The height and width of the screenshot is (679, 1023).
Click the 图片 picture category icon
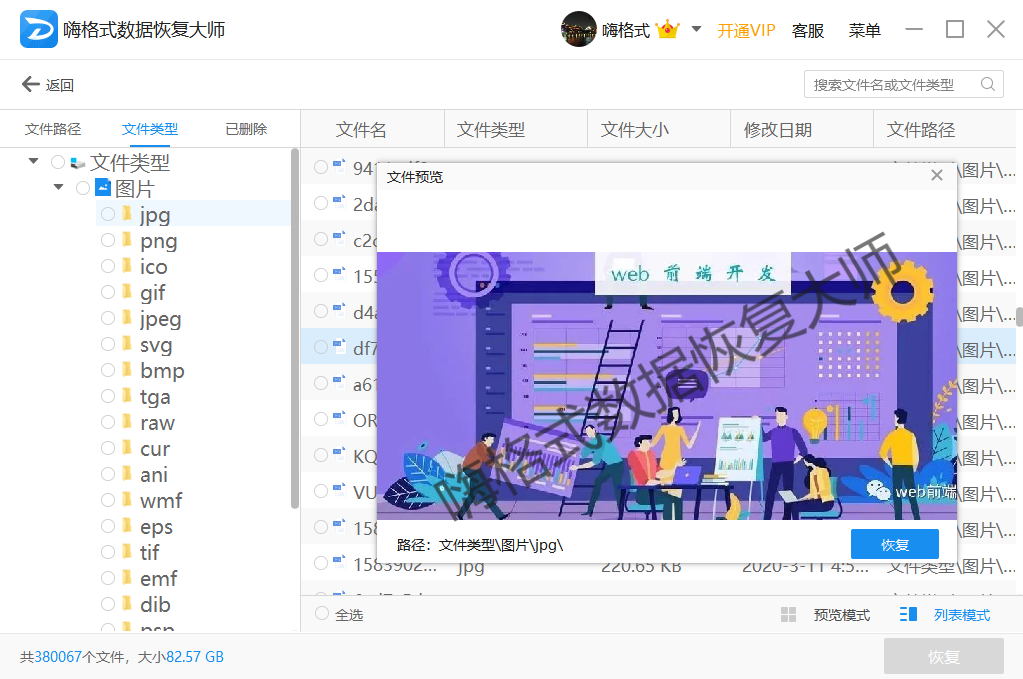click(x=103, y=187)
